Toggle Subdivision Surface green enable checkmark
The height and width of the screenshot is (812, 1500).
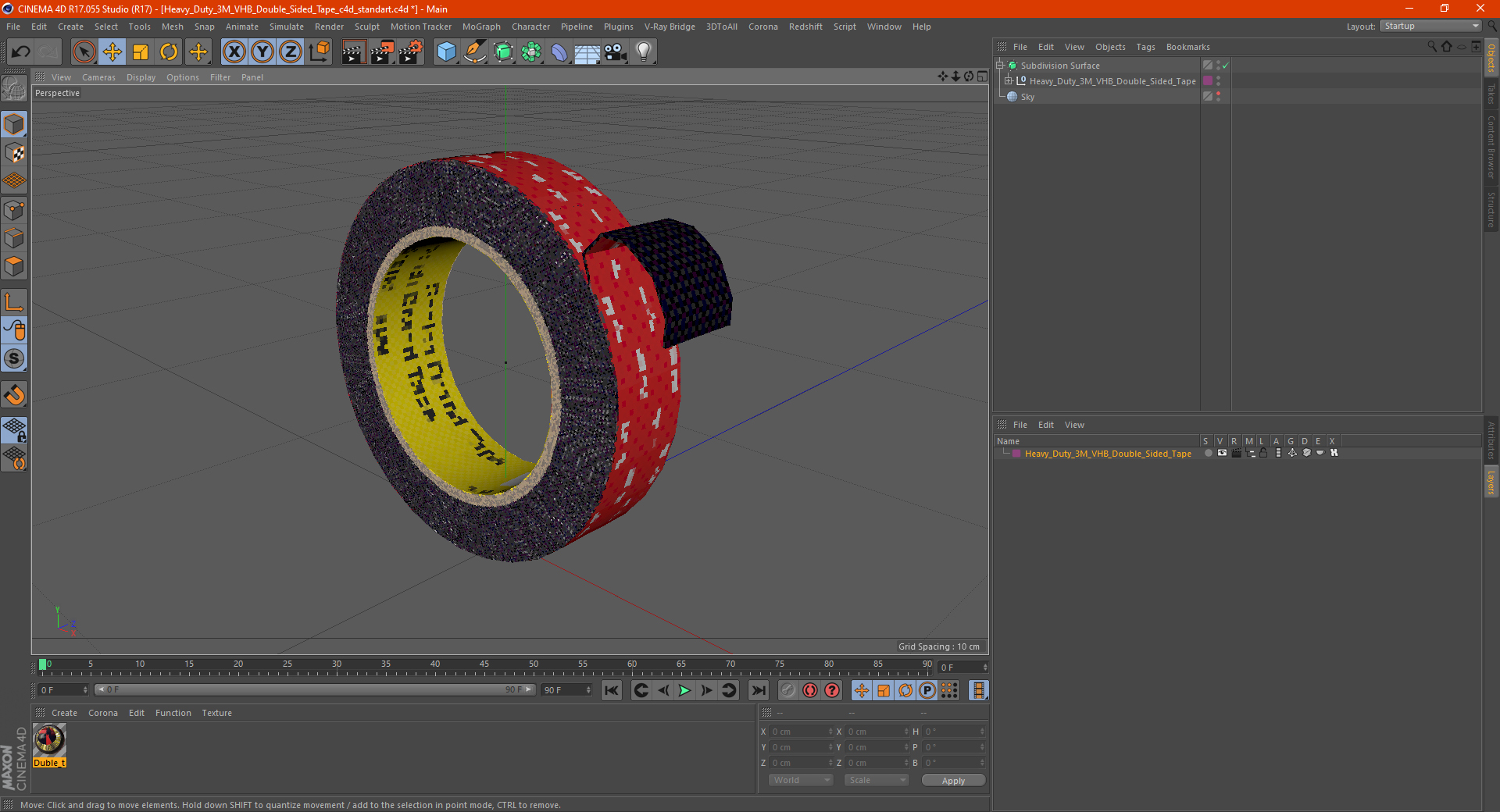(x=1226, y=66)
